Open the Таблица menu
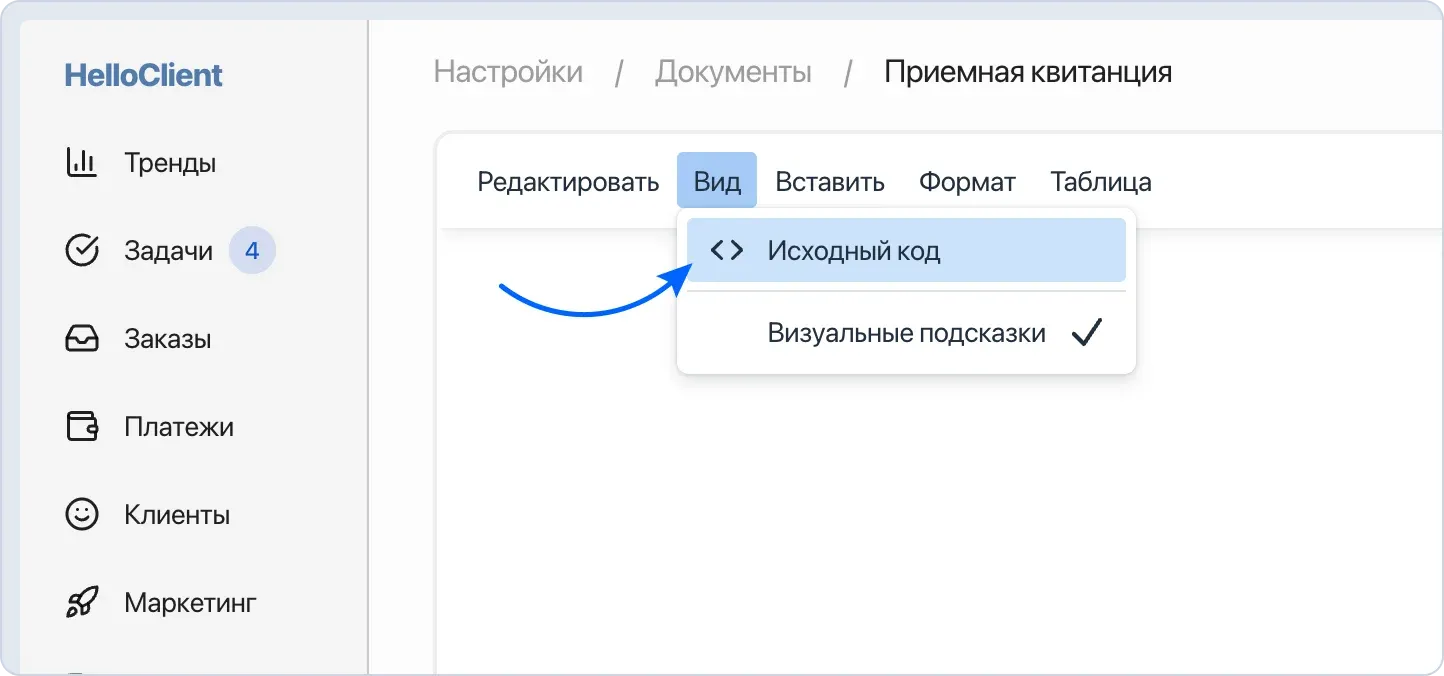This screenshot has width=1444, height=676. coord(1099,181)
